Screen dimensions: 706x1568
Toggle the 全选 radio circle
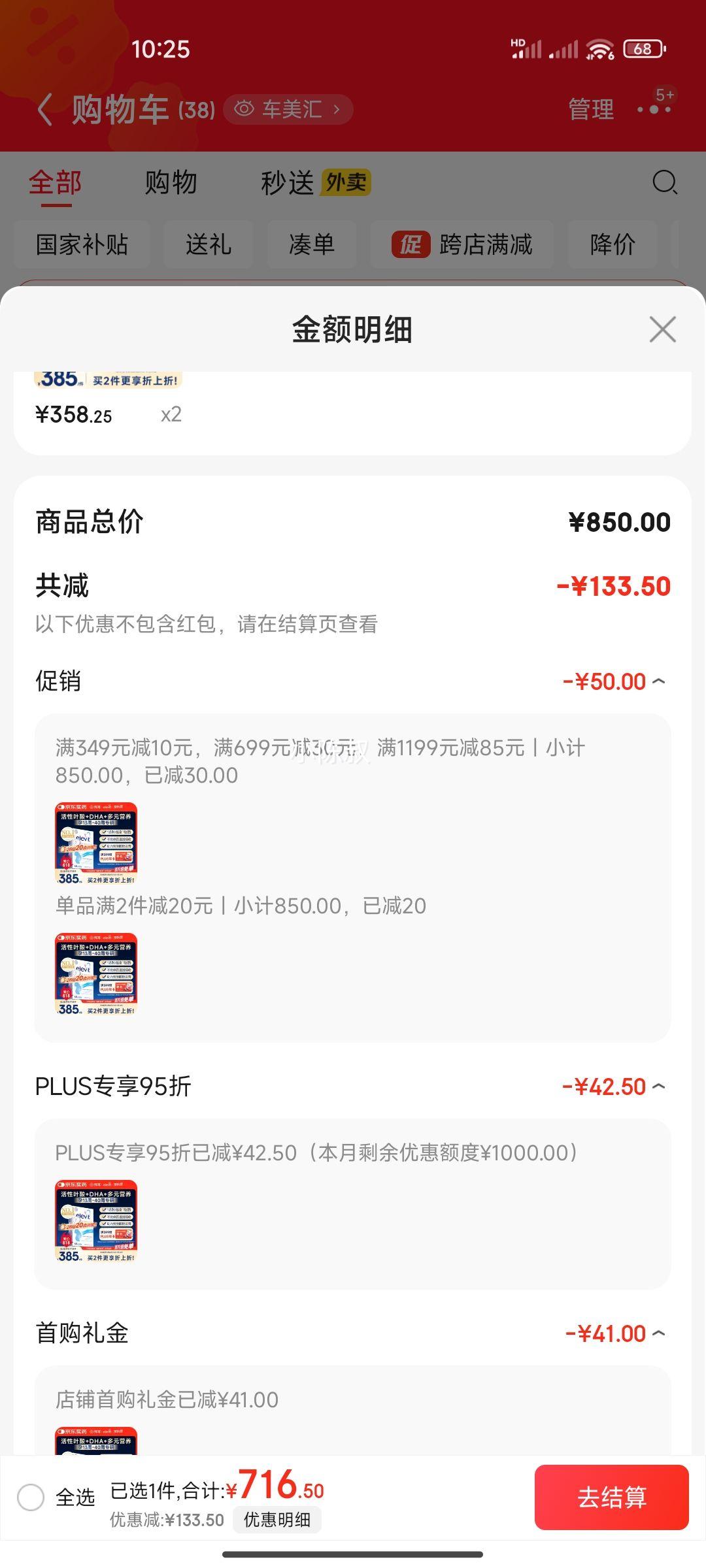pos(31,1497)
